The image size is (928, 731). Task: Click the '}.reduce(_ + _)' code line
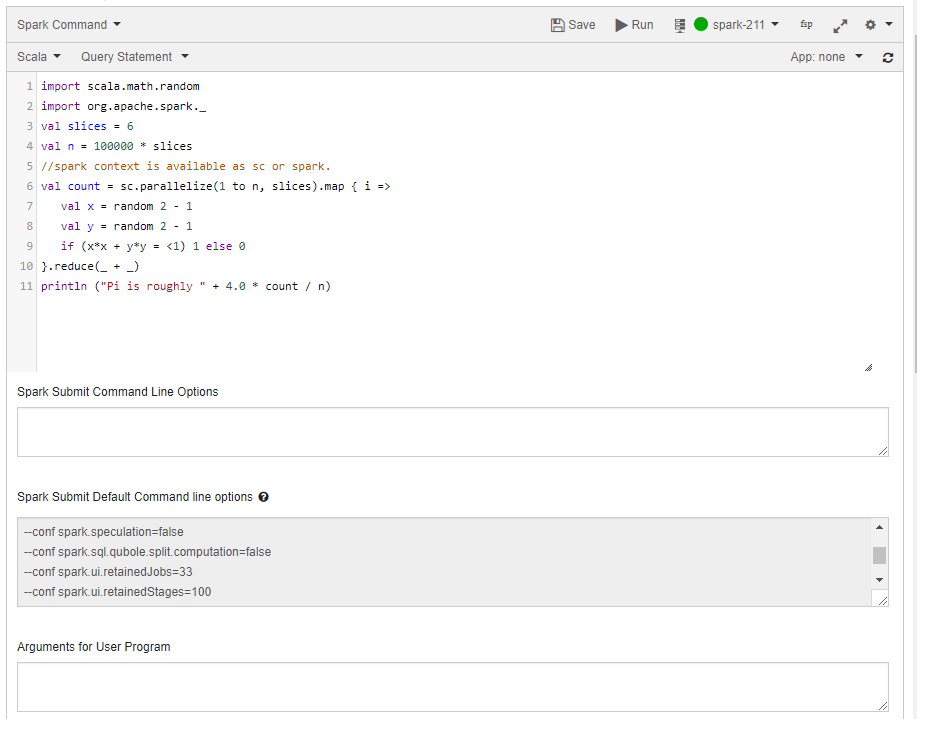pyautogui.click(x=90, y=266)
